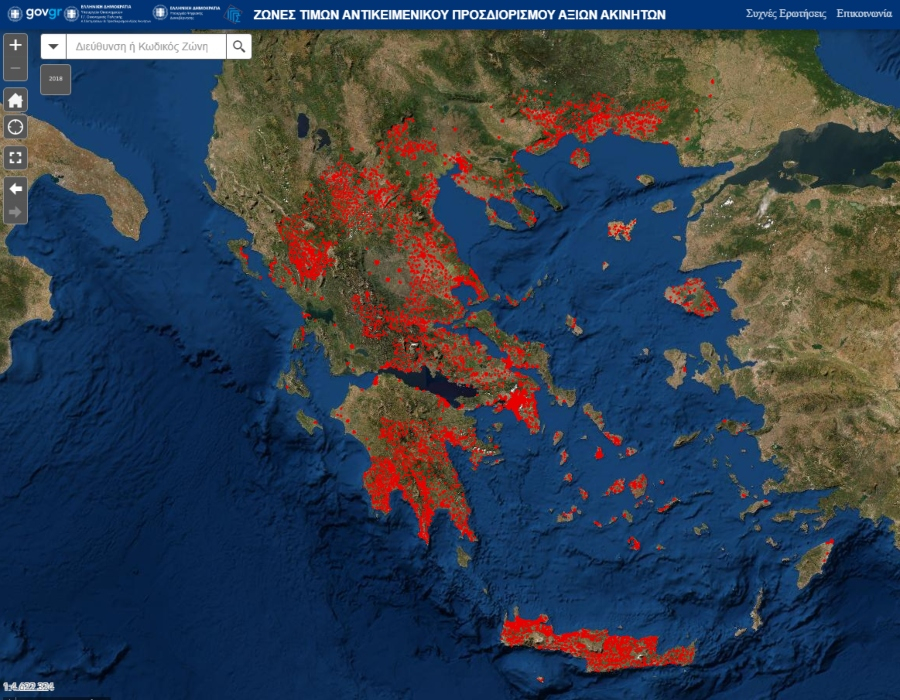Enter fullscreen map view
Image resolution: width=900 pixels, height=700 pixels.
click(x=14, y=157)
